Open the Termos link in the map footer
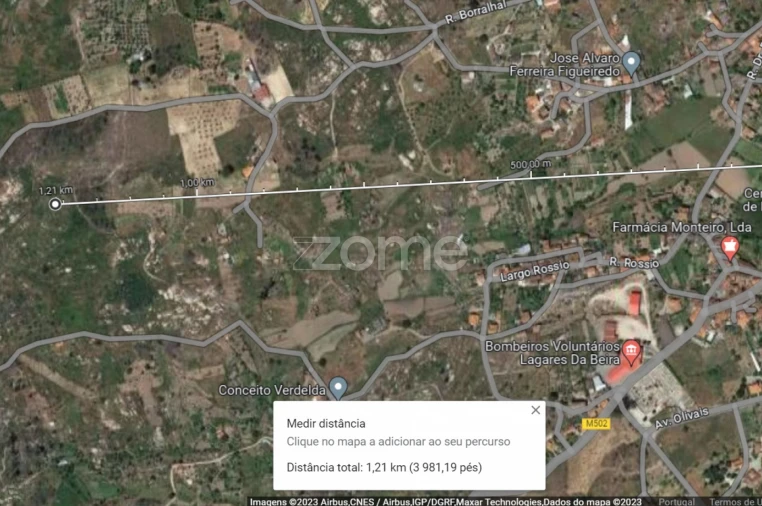The height and width of the screenshot is (506, 762). tap(735, 502)
